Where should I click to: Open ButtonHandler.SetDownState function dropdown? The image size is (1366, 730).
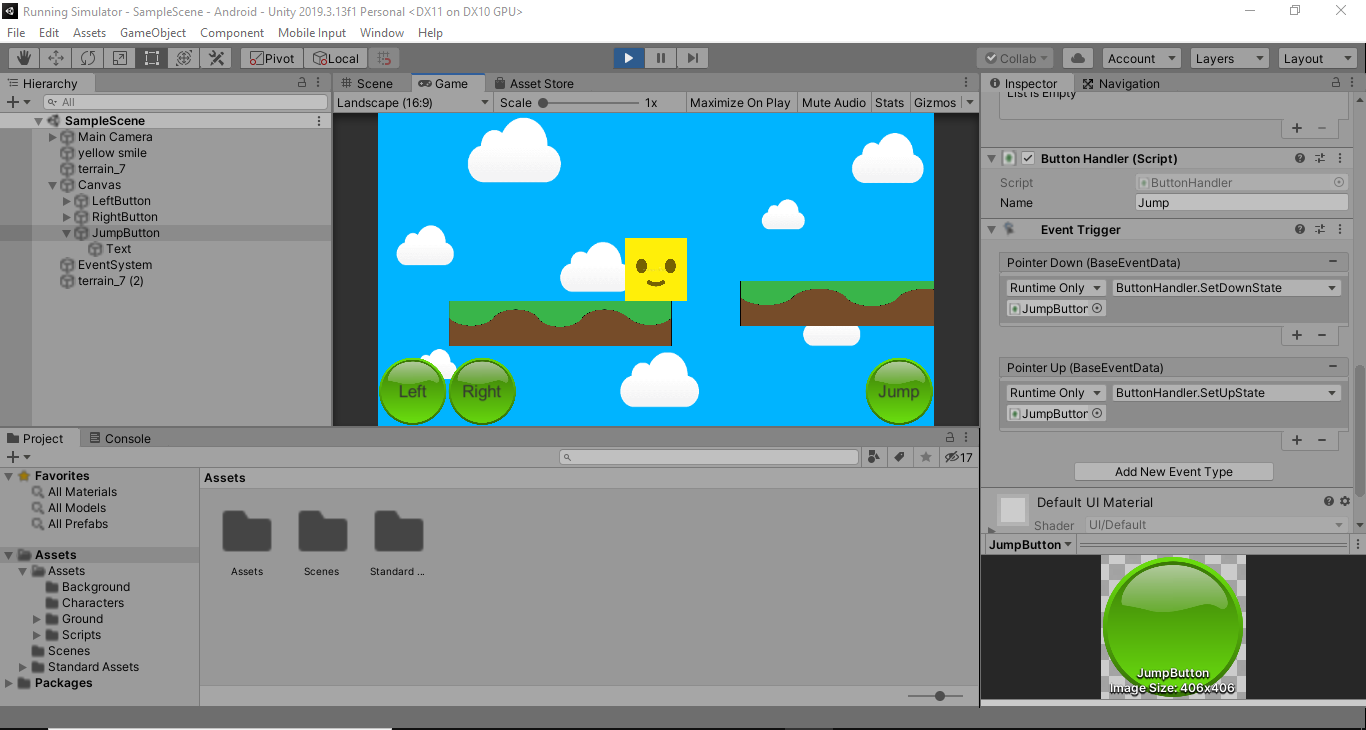pos(1227,288)
